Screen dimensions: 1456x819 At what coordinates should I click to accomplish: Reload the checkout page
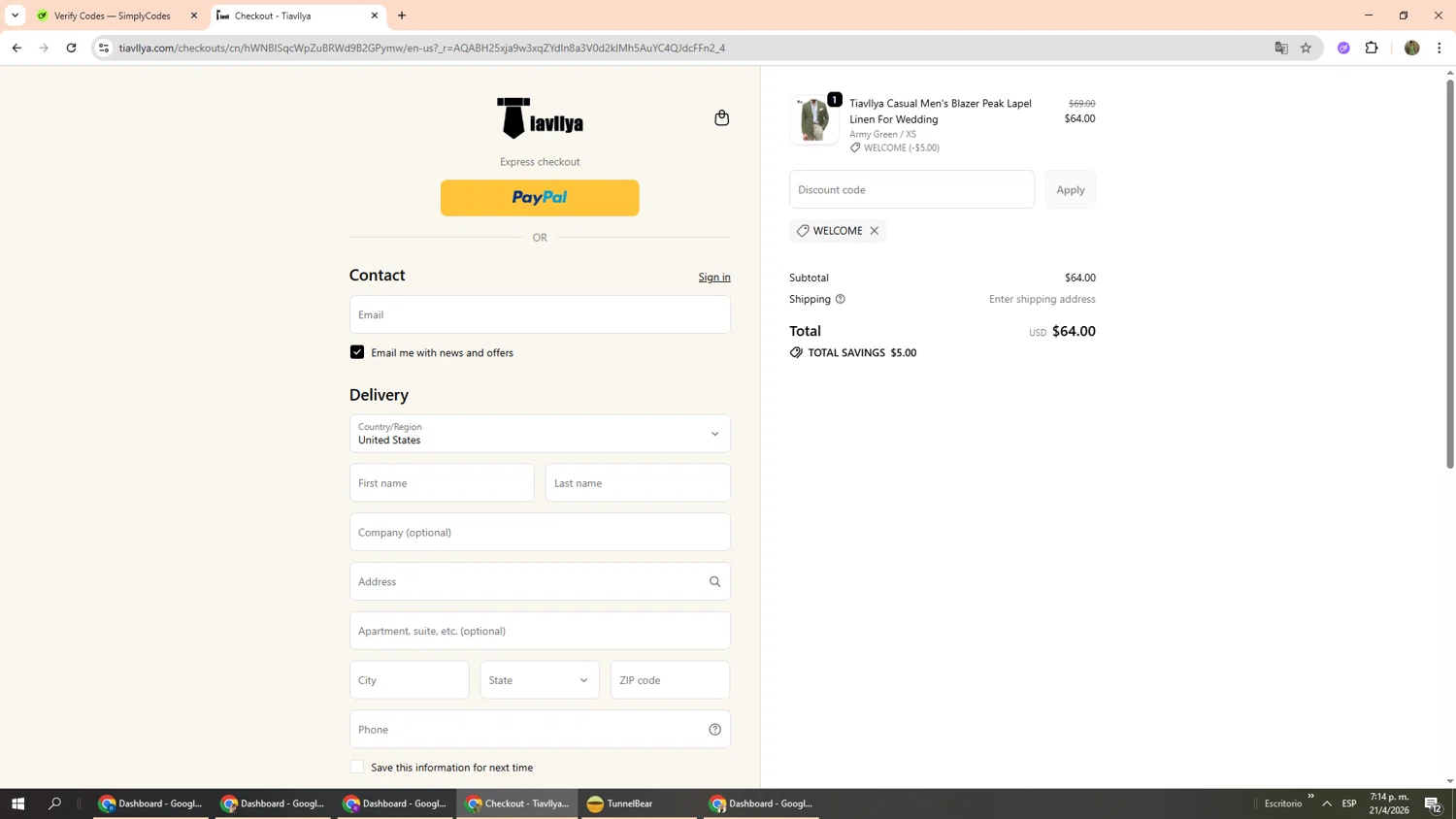tap(71, 48)
